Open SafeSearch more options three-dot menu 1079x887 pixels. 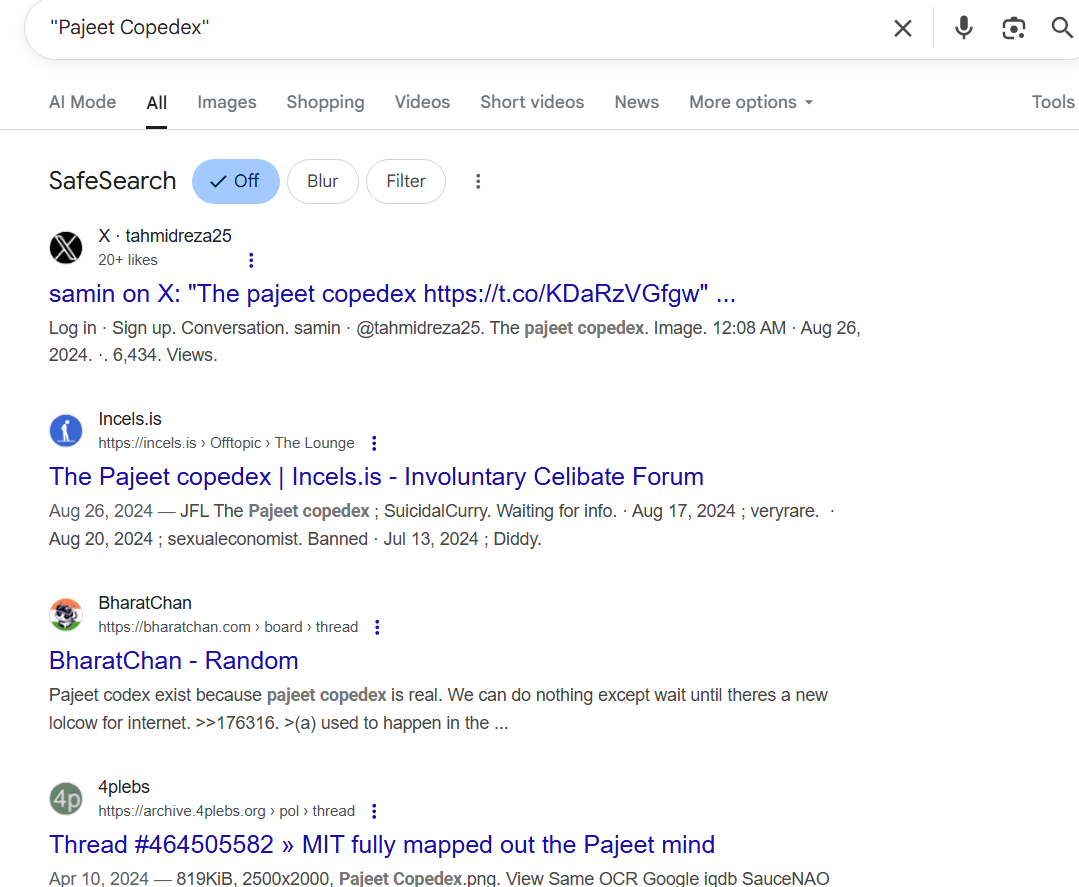478,181
